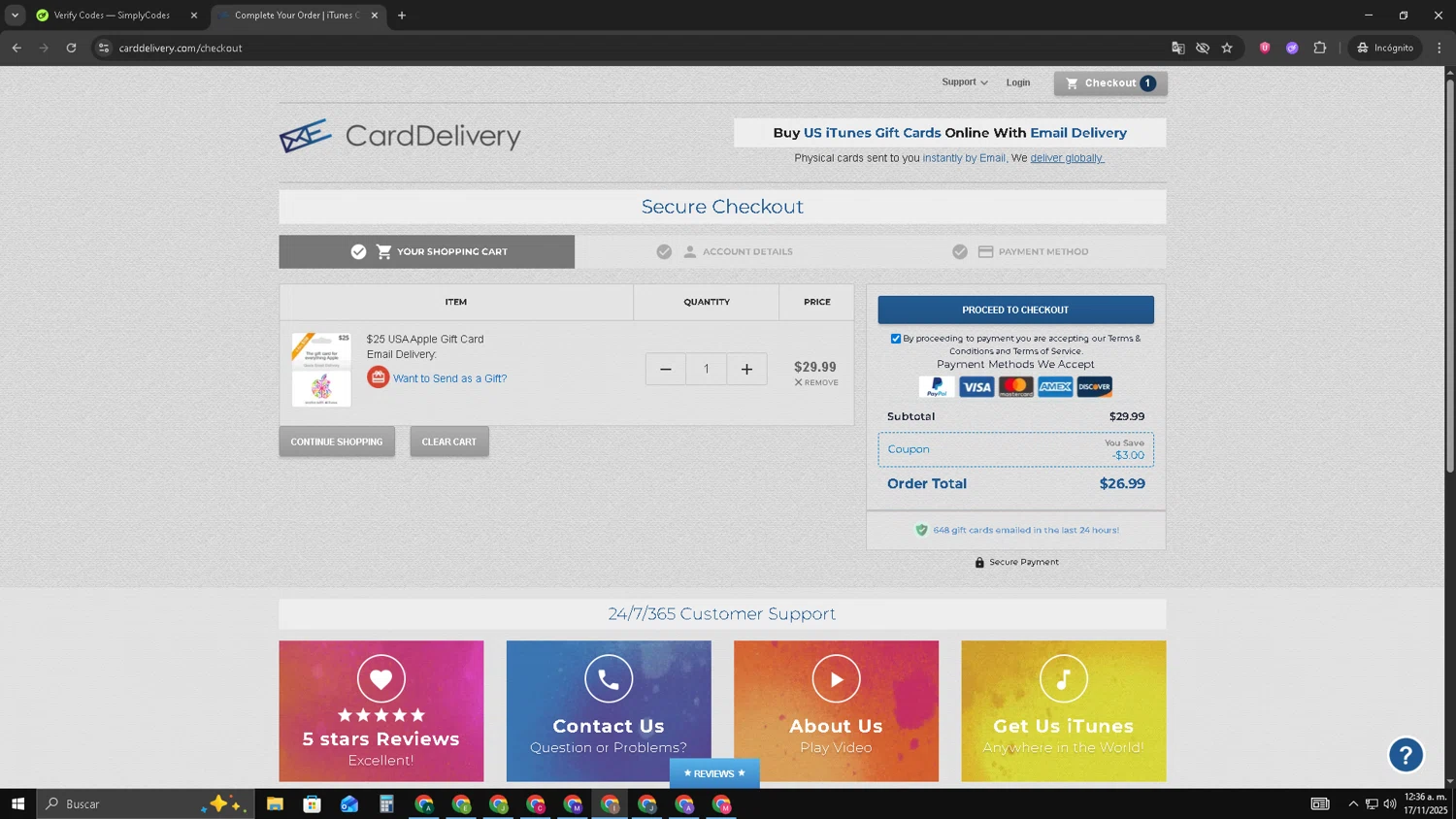Click the Visa card icon
The image size is (1456, 819).
coord(976,387)
